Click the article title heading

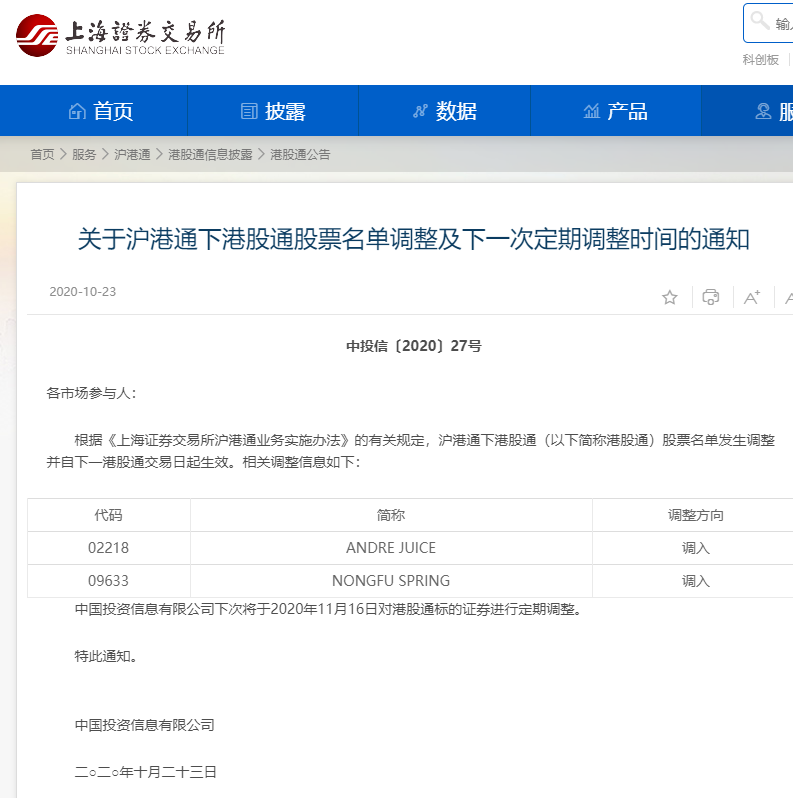[x=413, y=239]
